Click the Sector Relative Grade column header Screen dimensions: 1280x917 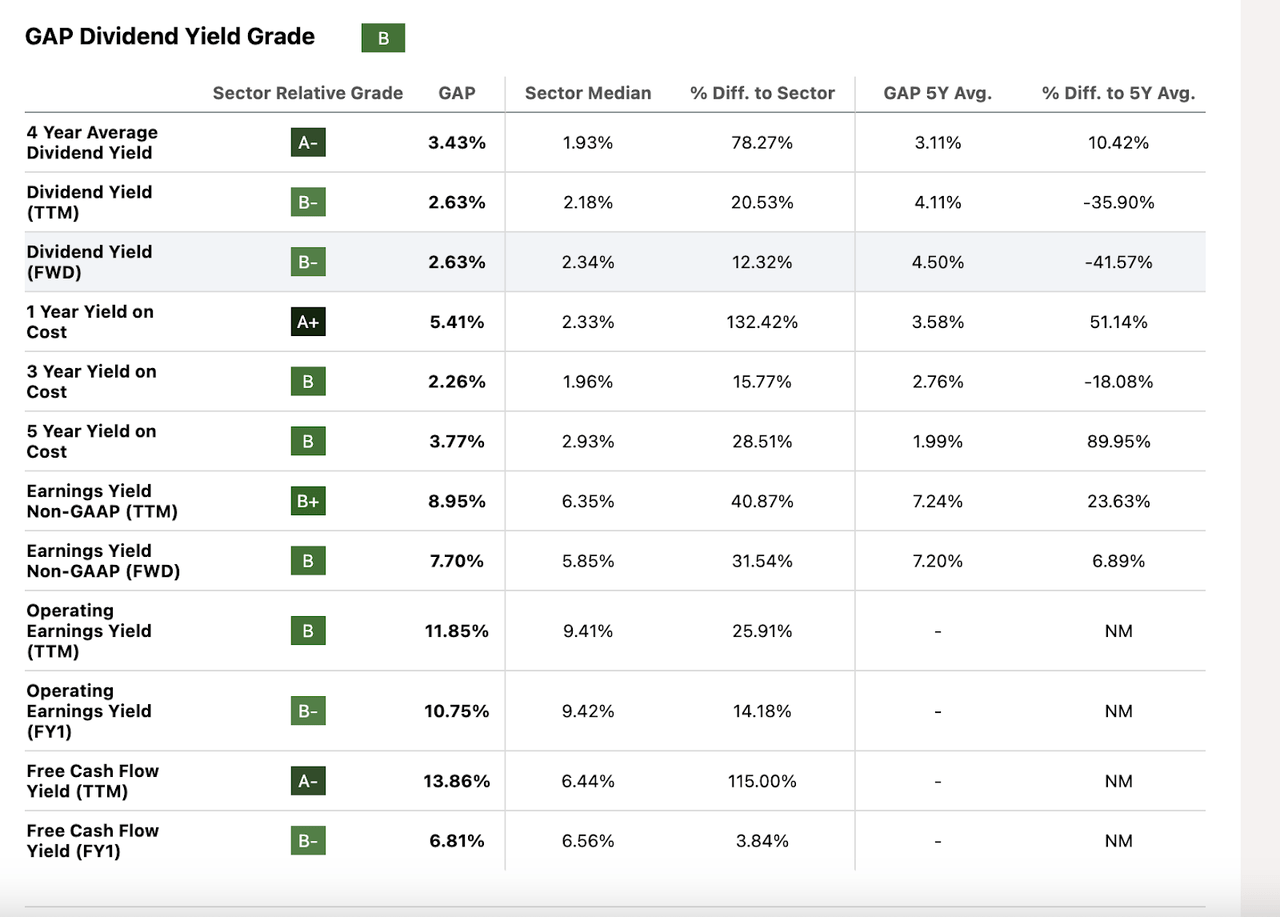[x=308, y=93]
